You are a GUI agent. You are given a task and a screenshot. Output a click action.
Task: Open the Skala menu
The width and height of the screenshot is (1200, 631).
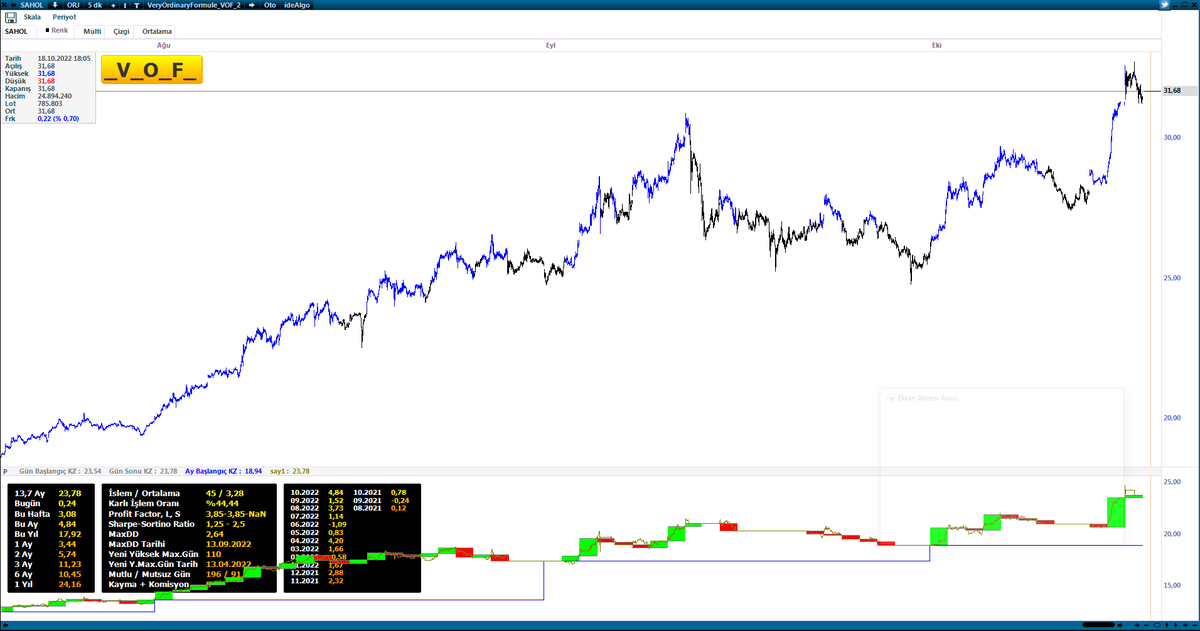32,17
